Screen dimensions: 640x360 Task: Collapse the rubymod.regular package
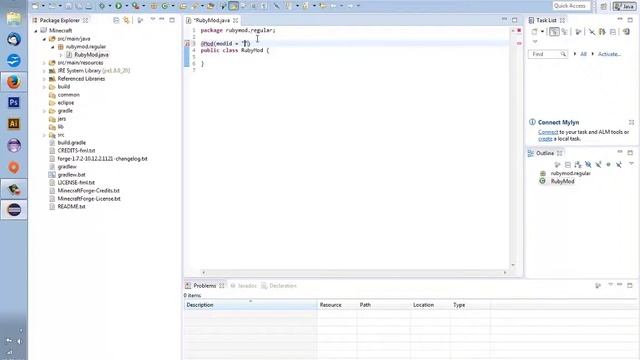click(53, 47)
